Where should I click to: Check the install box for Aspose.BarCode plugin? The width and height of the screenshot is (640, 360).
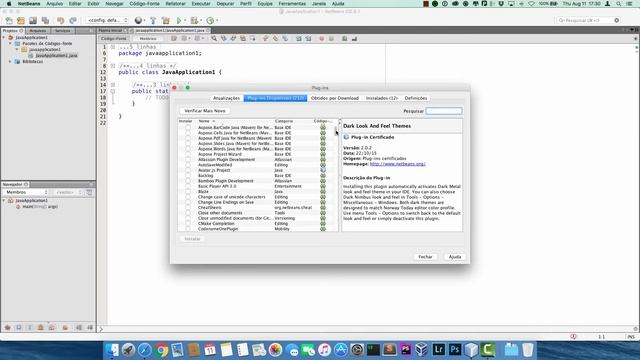pyautogui.click(x=188, y=128)
